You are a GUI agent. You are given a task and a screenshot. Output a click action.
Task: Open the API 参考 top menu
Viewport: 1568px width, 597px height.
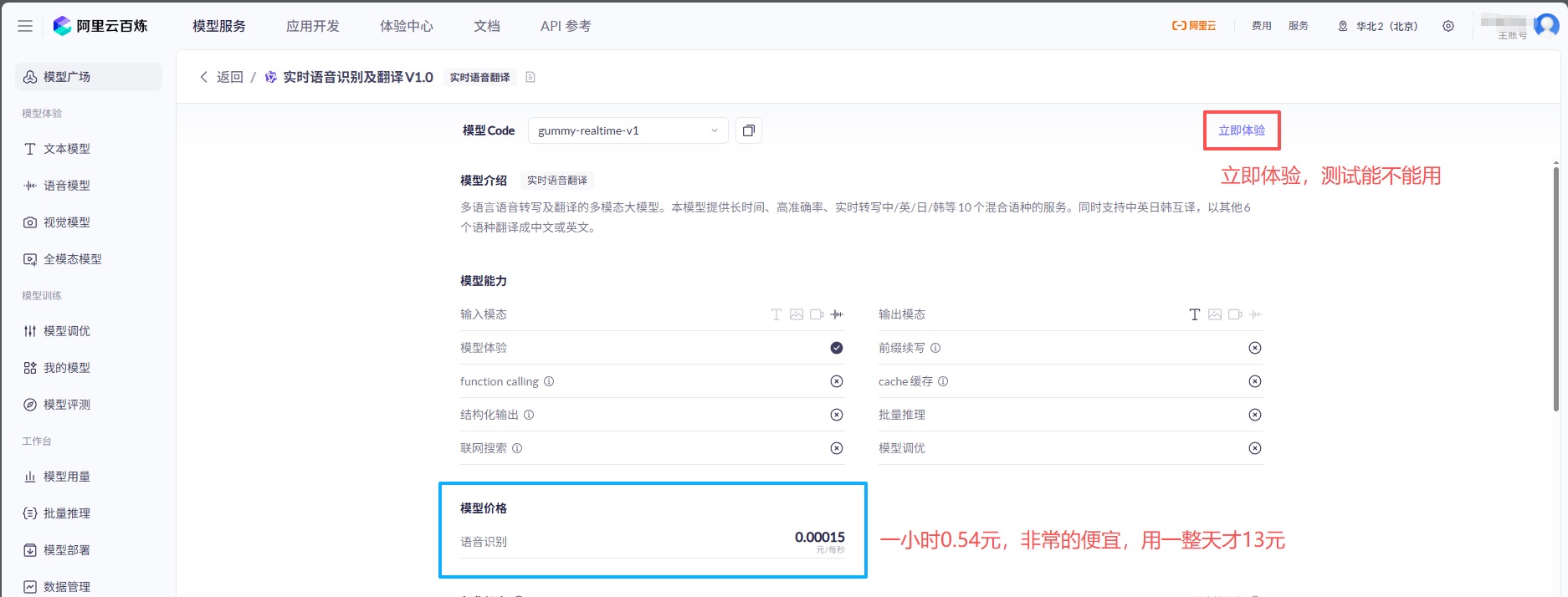tap(566, 26)
